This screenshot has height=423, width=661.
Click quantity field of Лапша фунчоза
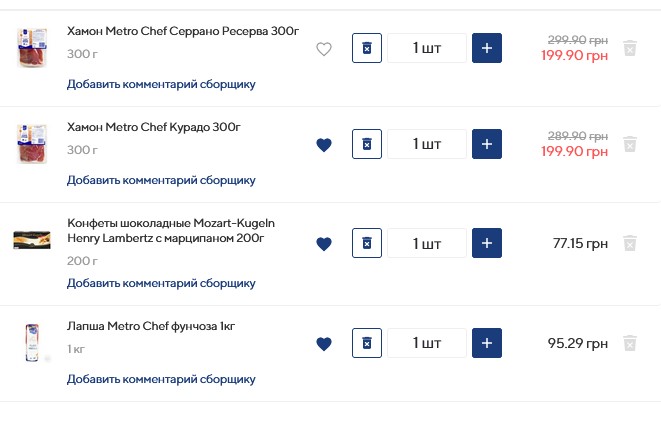tap(427, 343)
